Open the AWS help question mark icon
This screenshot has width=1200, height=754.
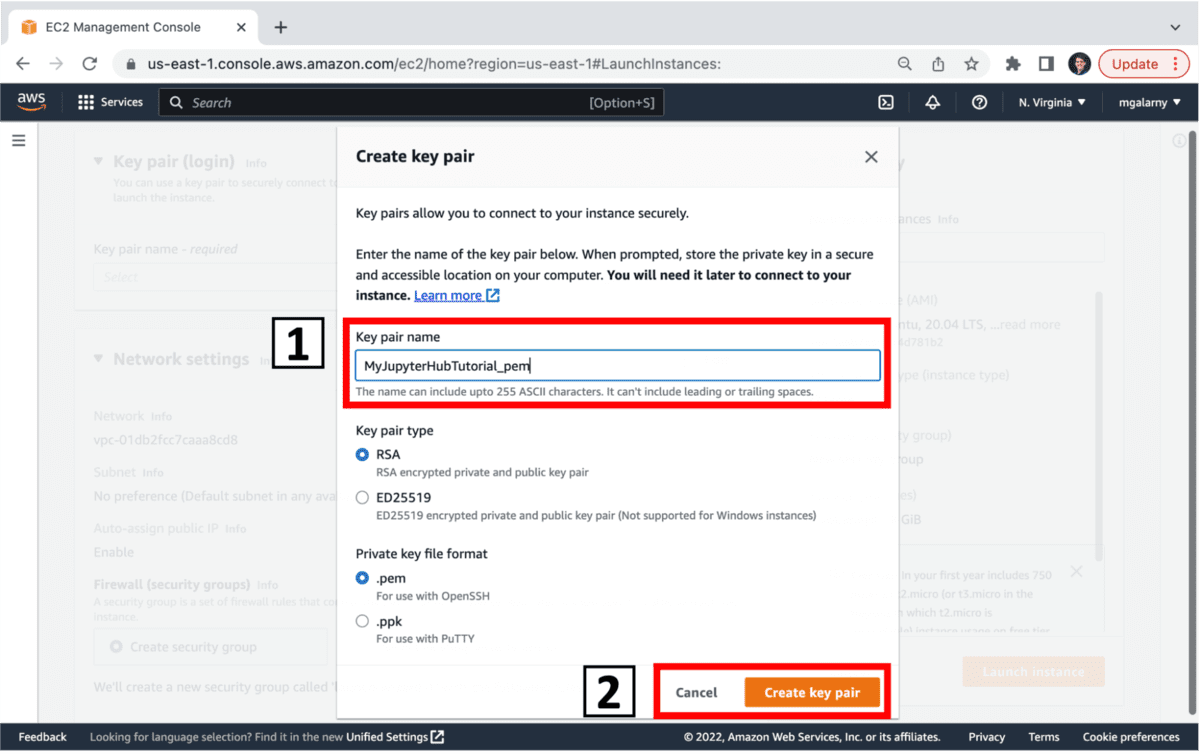click(x=980, y=102)
